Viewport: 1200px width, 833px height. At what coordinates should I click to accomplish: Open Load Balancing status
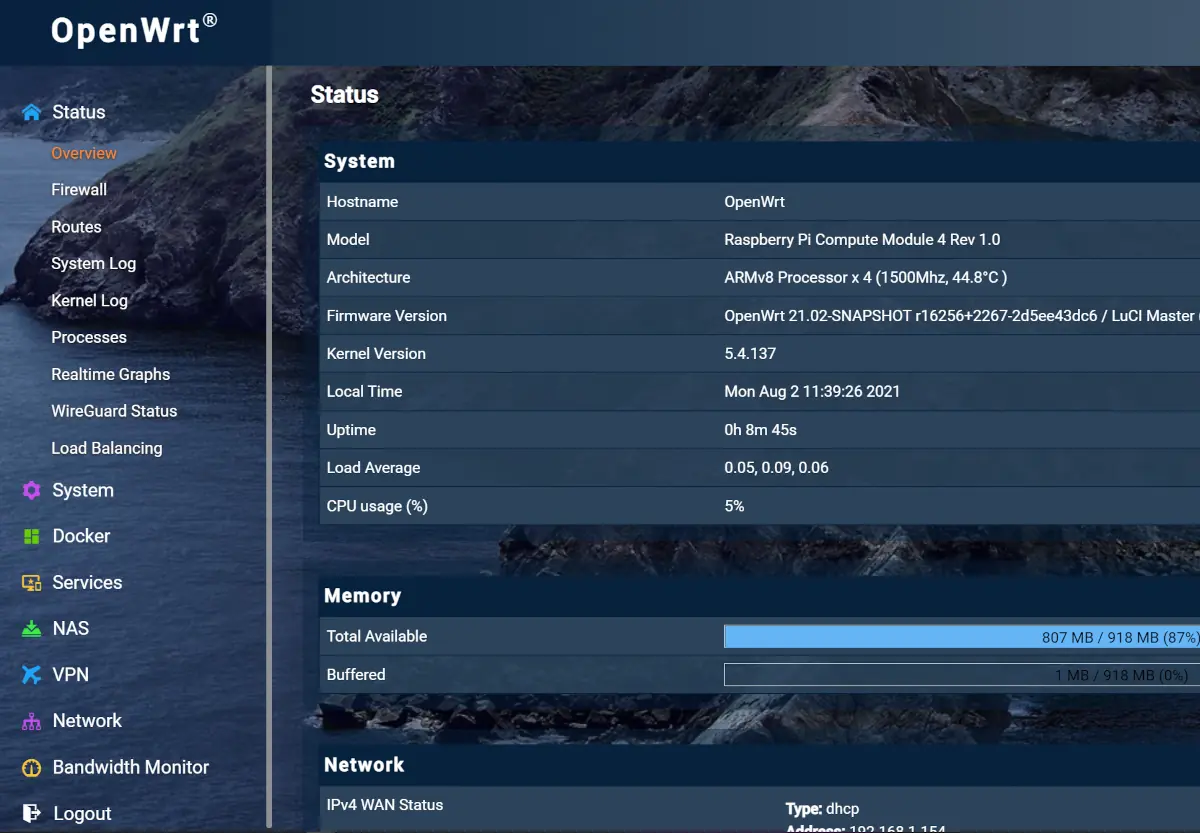coord(107,448)
